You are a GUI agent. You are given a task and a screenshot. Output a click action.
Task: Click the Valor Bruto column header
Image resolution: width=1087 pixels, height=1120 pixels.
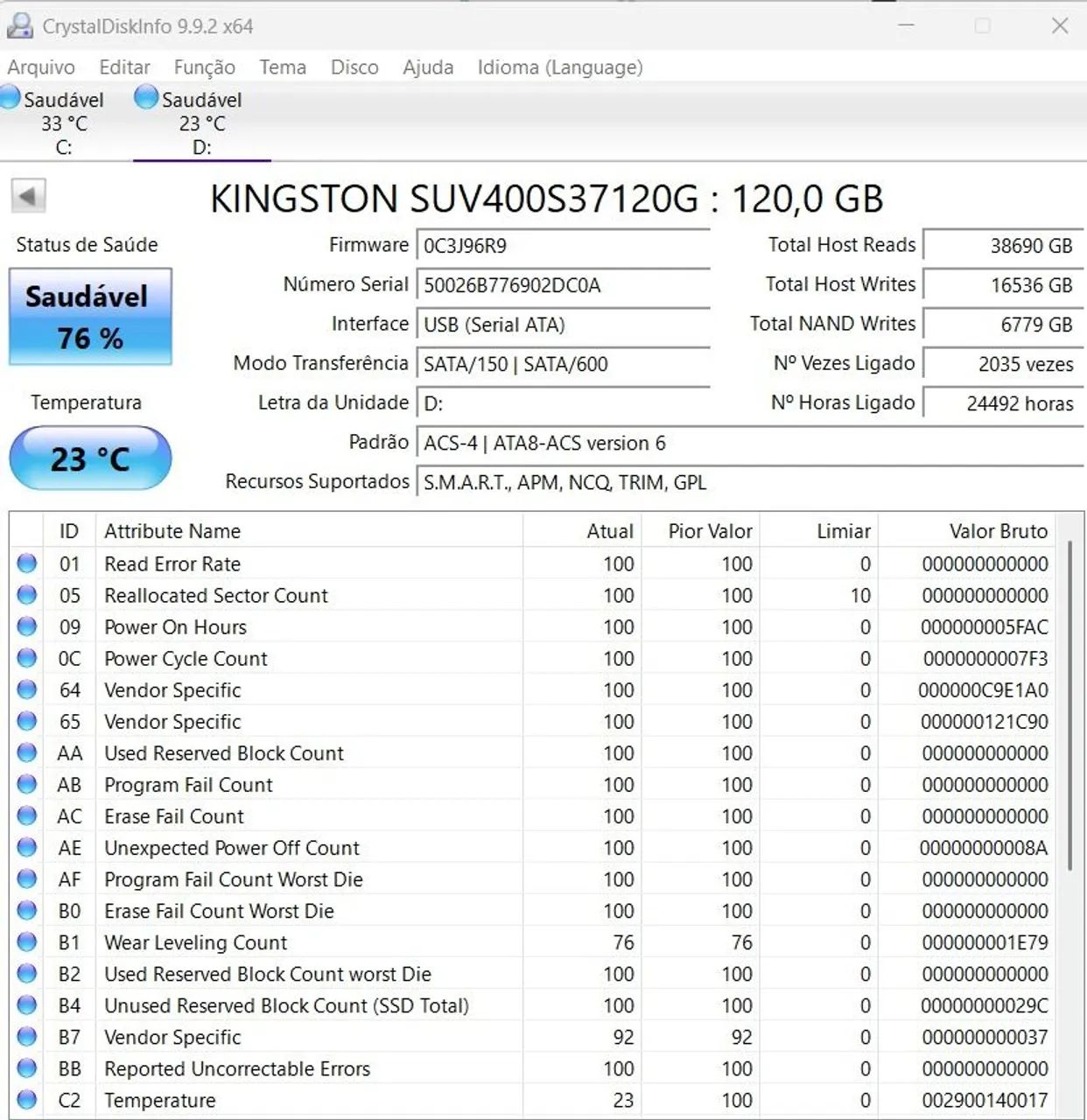point(966,531)
